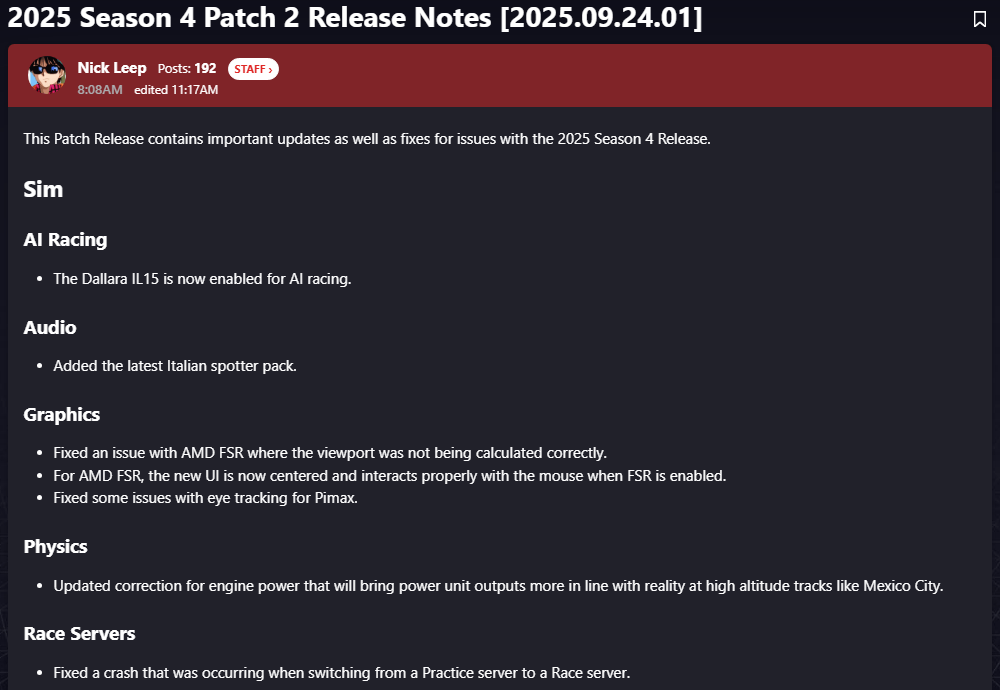
Task: Click the Posts: 192 count
Action: 187,69
